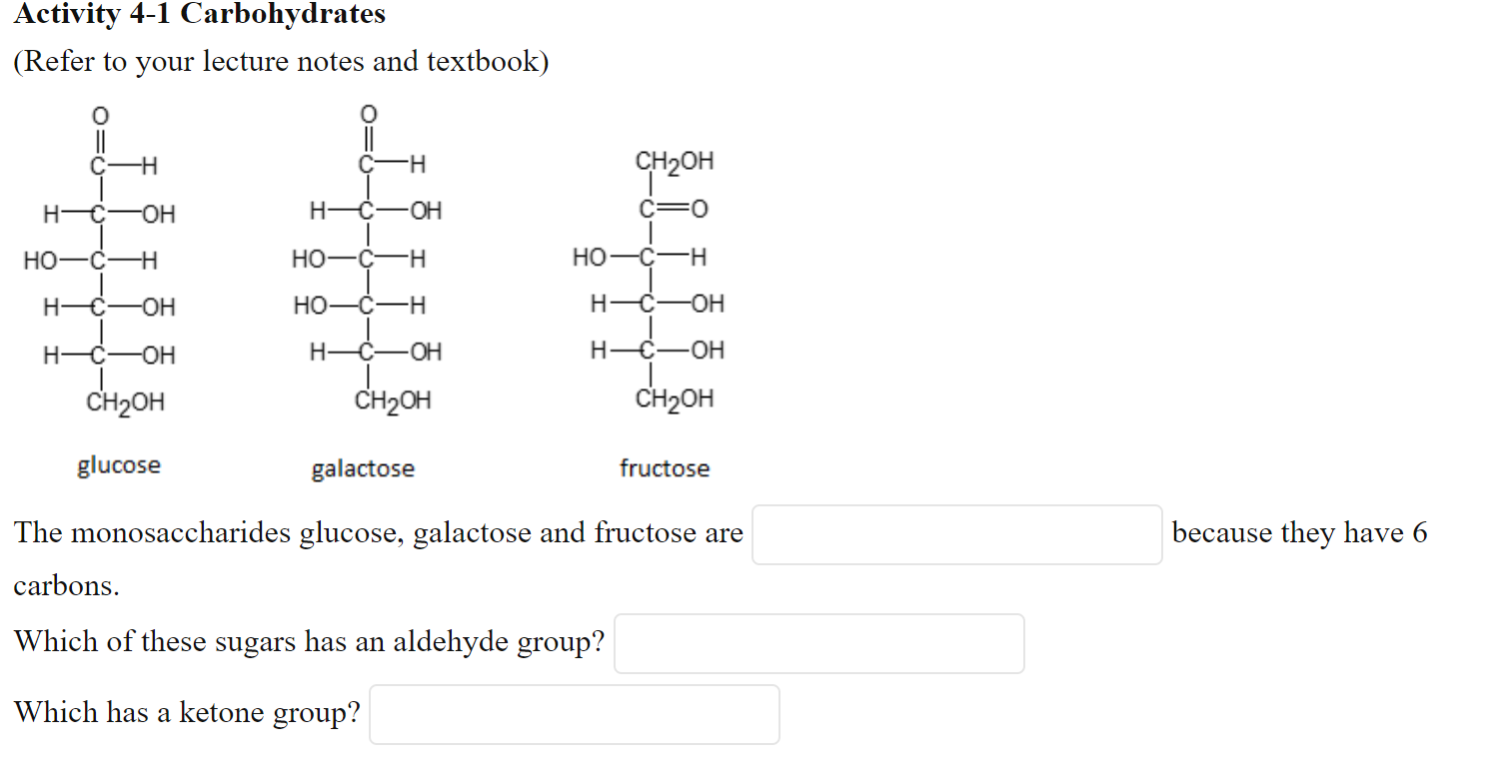Click the phrase 'because they have 6 carbons'

coord(1301,533)
